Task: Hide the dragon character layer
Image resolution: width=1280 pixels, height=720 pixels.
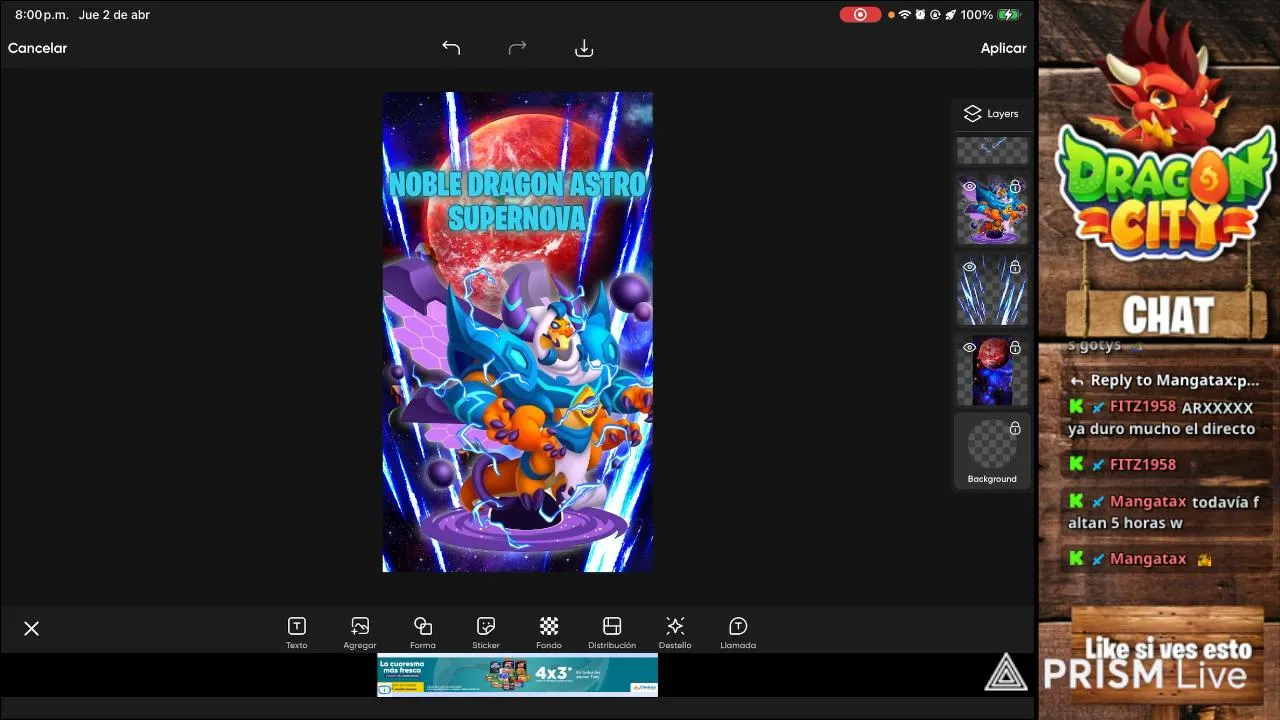Action: 969,187
